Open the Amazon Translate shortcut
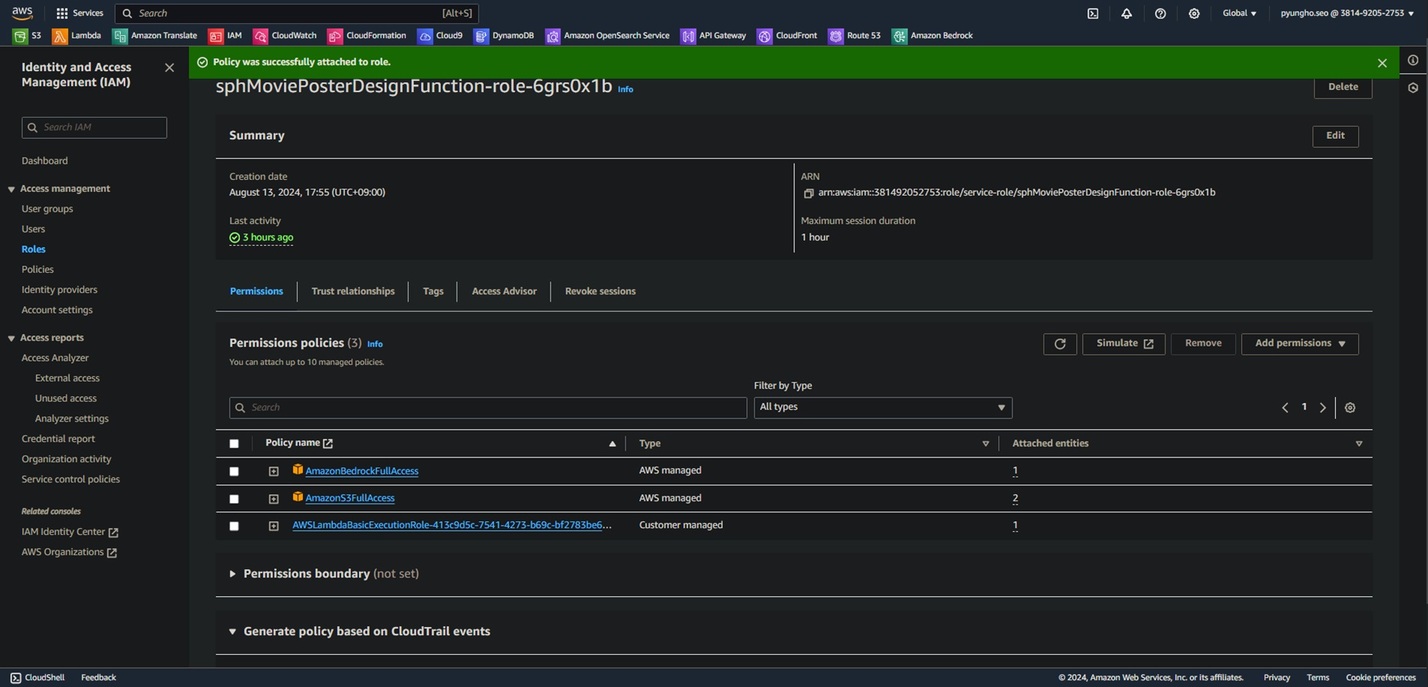1428x687 pixels. pyautogui.click(x=155, y=36)
